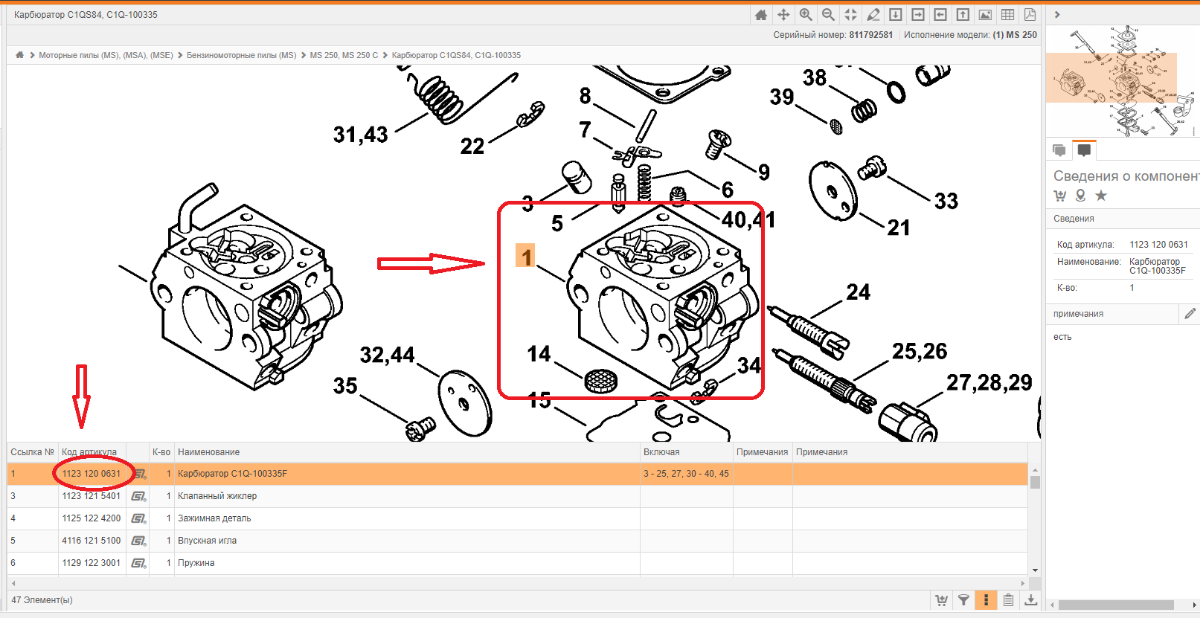1200x618 pixels.
Task: Click the right-arrow navigation icon in toolbar
Action: coord(918,15)
